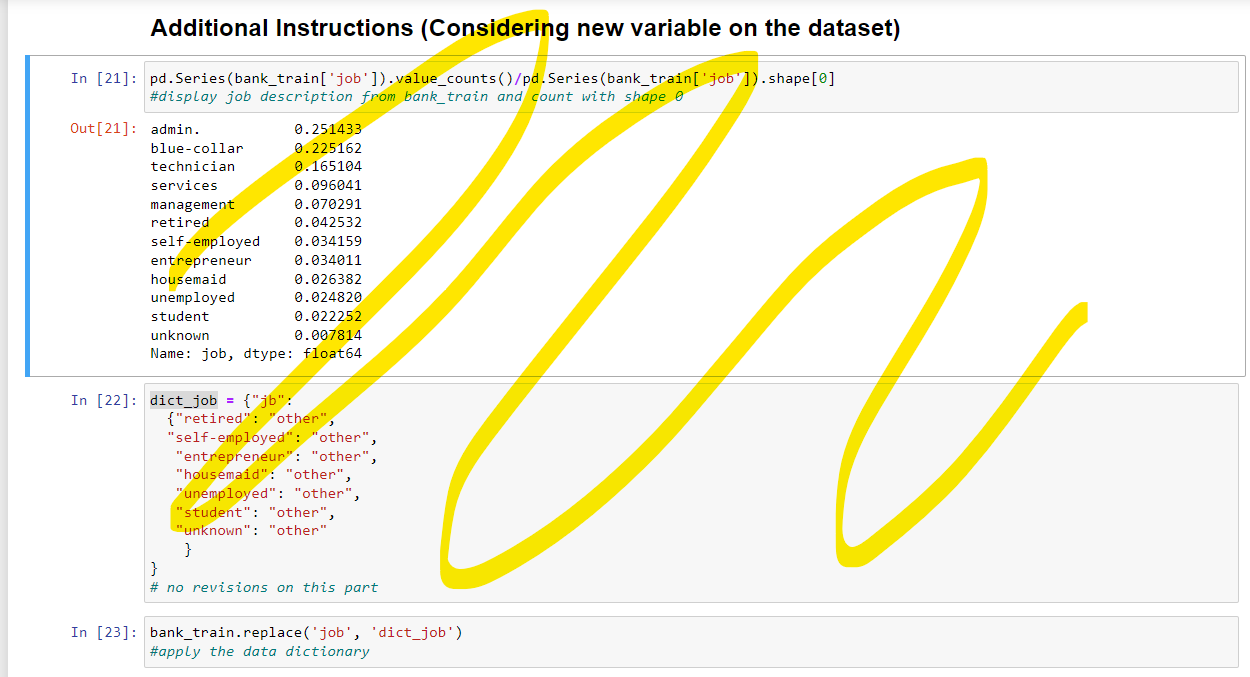This screenshot has width=1250, height=677.
Task: Click the value 0.034011 in the output
Action: pos(328,260)
